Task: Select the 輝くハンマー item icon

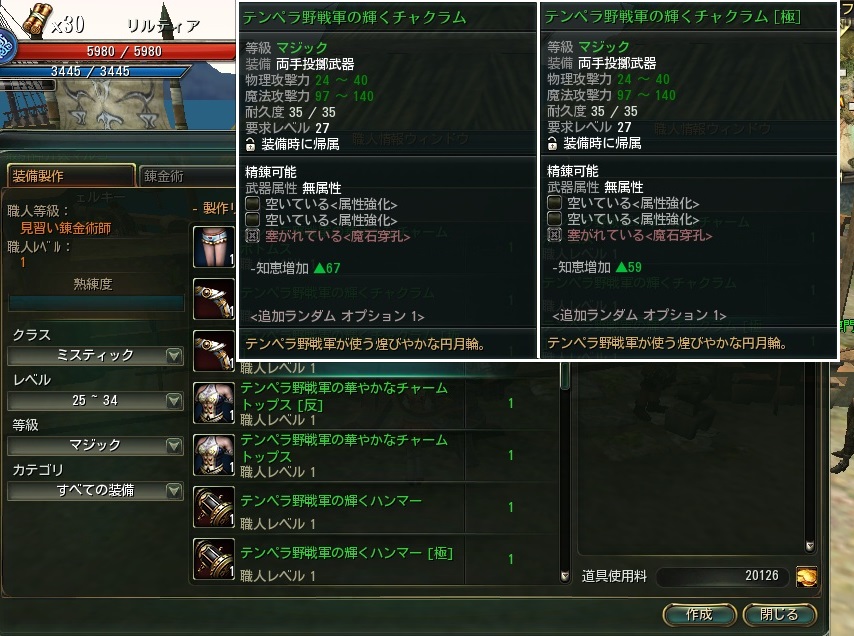Action: [214, 507]
